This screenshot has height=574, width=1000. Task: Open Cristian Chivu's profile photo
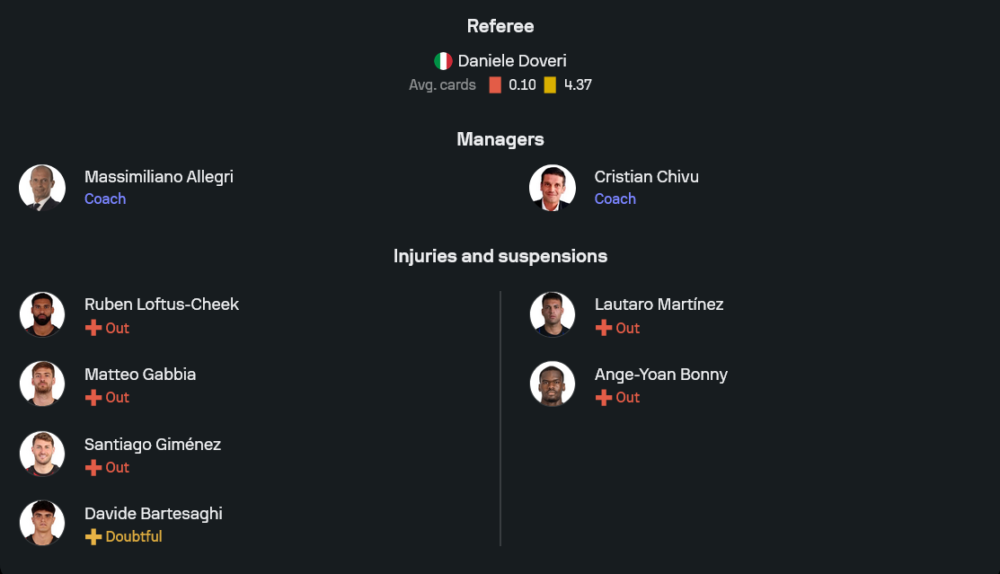coord(552,187)
